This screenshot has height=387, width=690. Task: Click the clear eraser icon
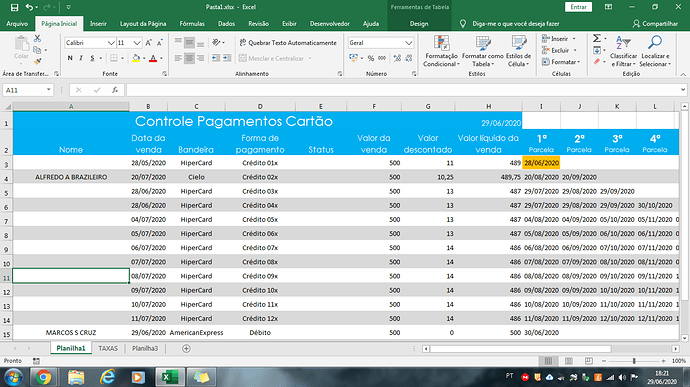tap(597, 62)
